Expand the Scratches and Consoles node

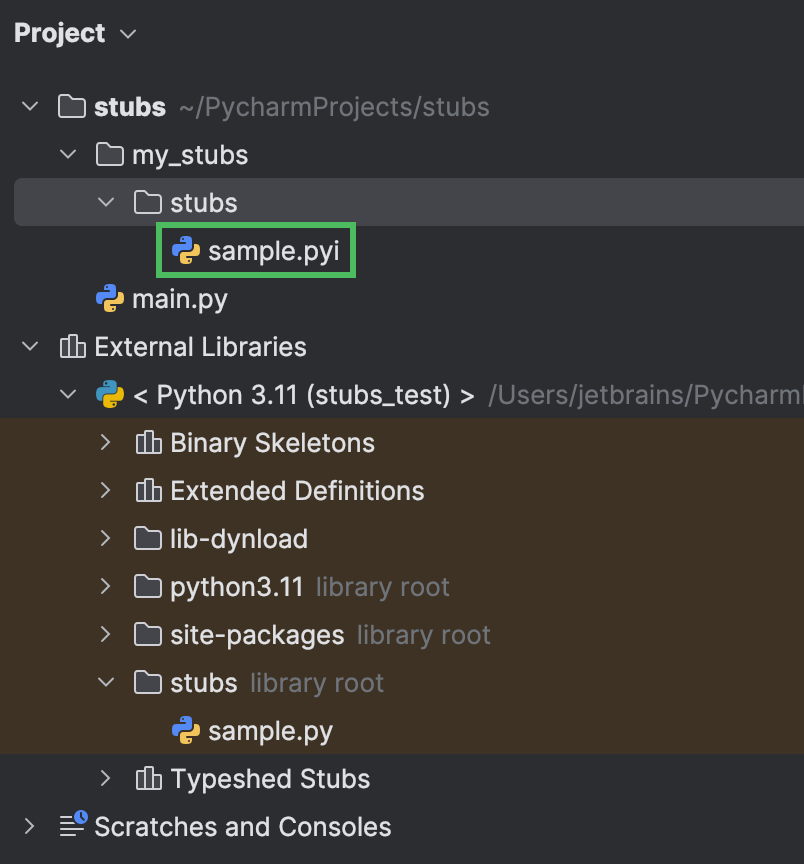[x=29, y=826]
